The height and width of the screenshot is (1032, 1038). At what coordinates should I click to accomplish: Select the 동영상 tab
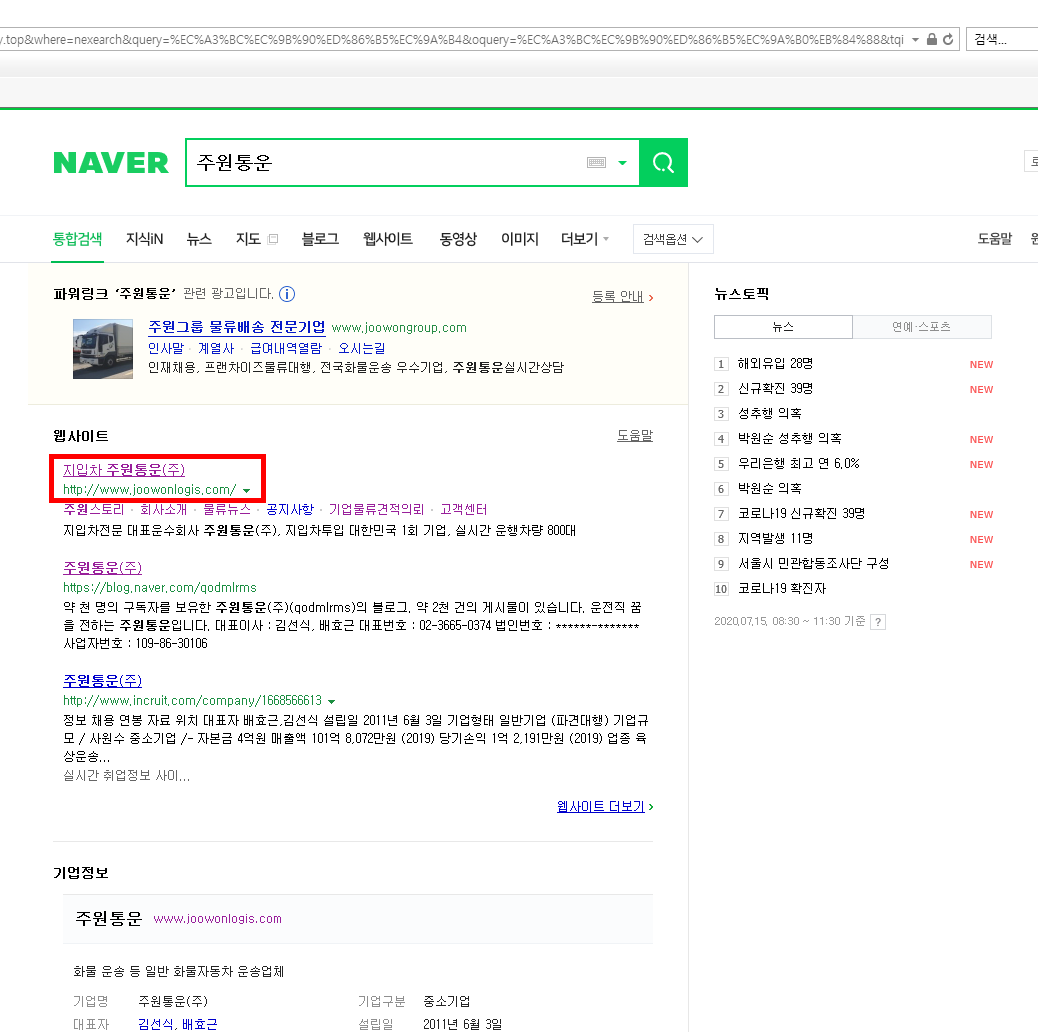point(458,239)
